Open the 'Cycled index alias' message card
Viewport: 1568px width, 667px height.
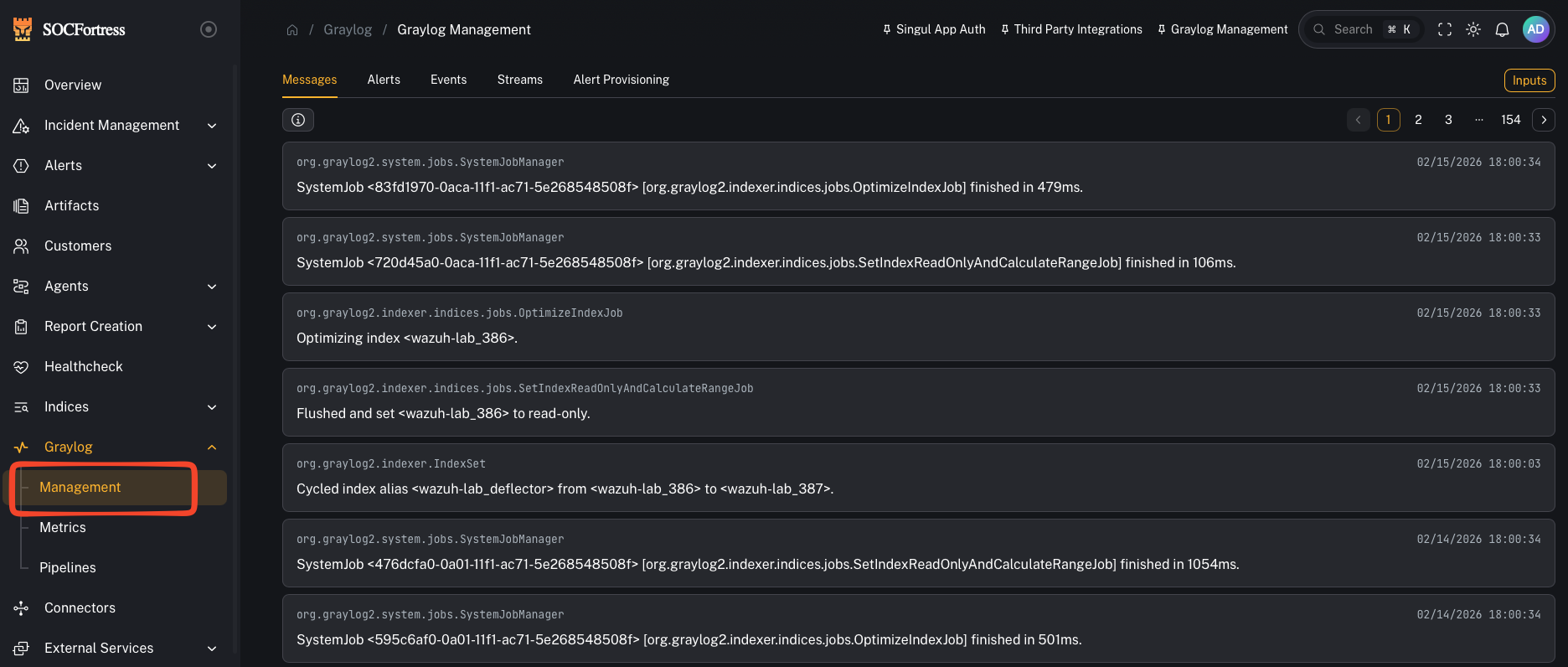pos(918,478)
